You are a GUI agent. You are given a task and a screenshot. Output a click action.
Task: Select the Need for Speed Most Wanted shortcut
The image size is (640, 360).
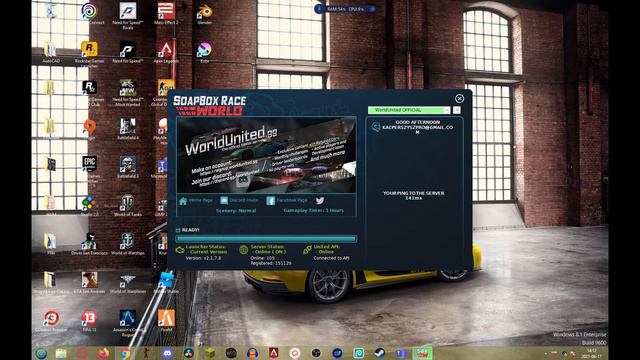point(128,93)
